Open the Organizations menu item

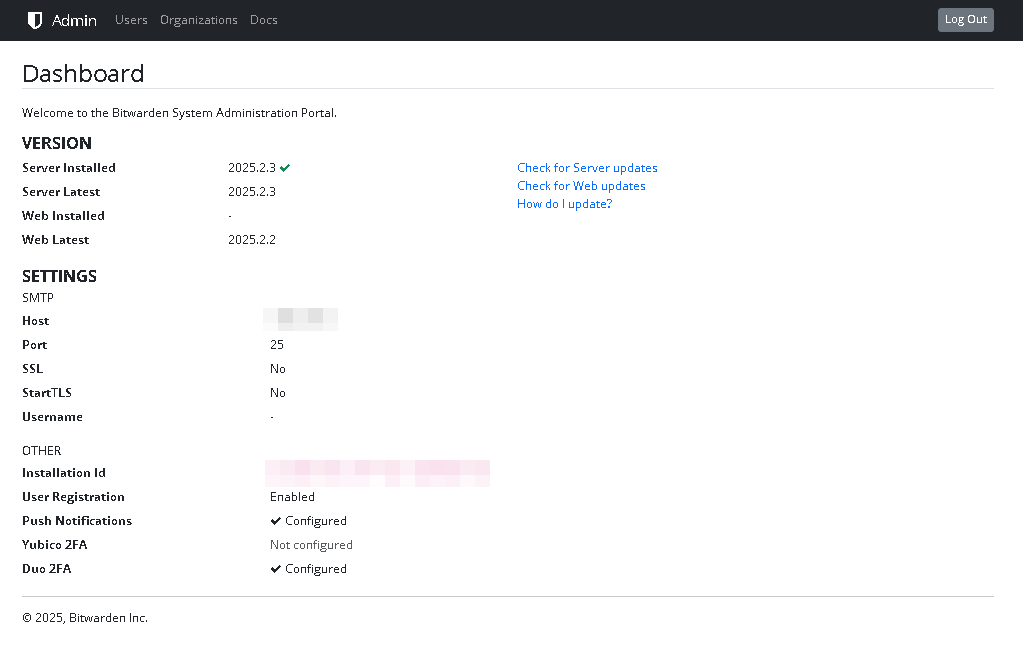[199, 20]
